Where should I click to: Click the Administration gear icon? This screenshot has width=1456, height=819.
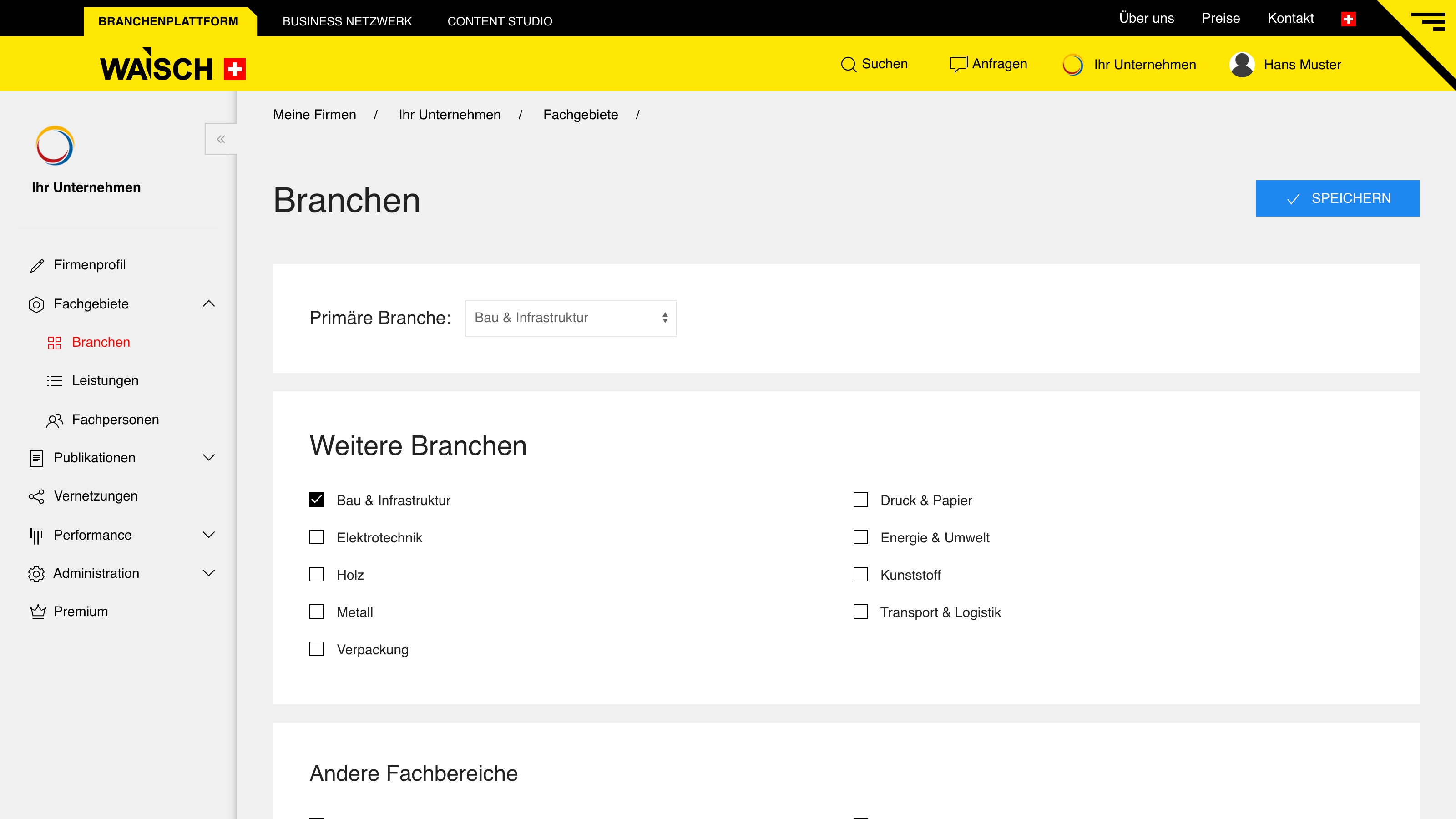point(36,574)
